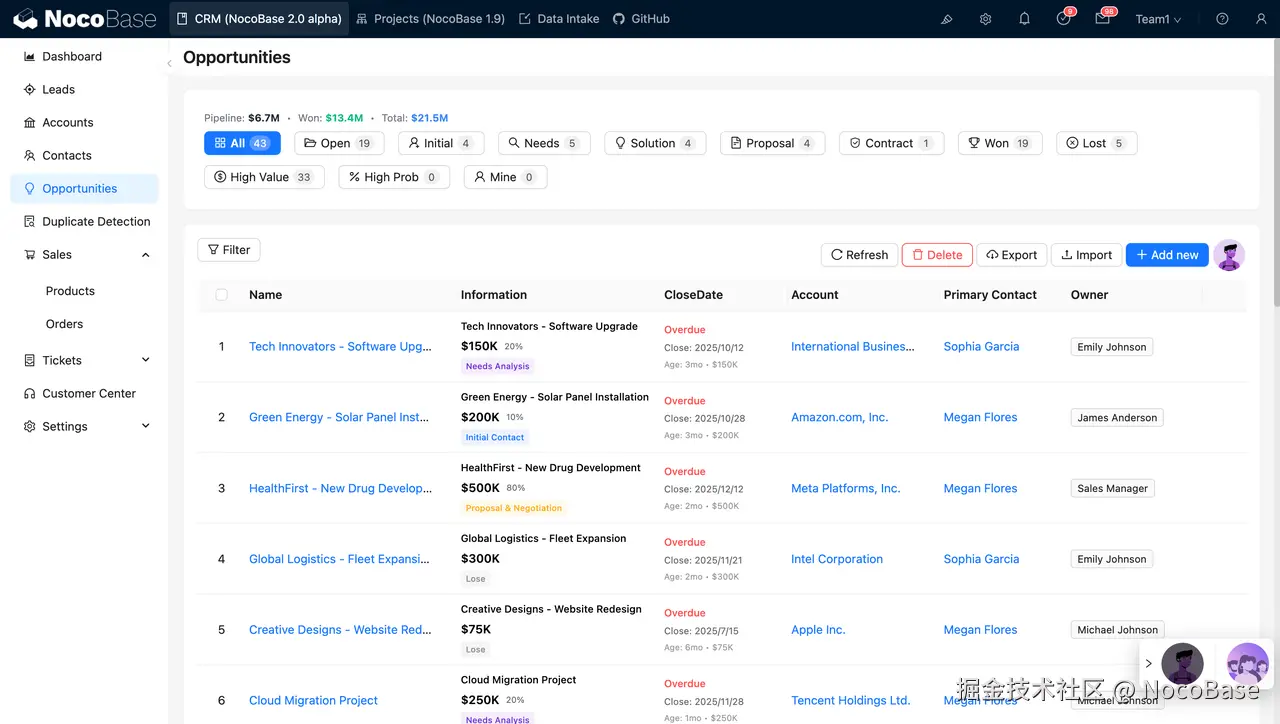Screen dimensions: 1280x724
Task: Open the user profile icon
Action: click(x=1261, y=19)
